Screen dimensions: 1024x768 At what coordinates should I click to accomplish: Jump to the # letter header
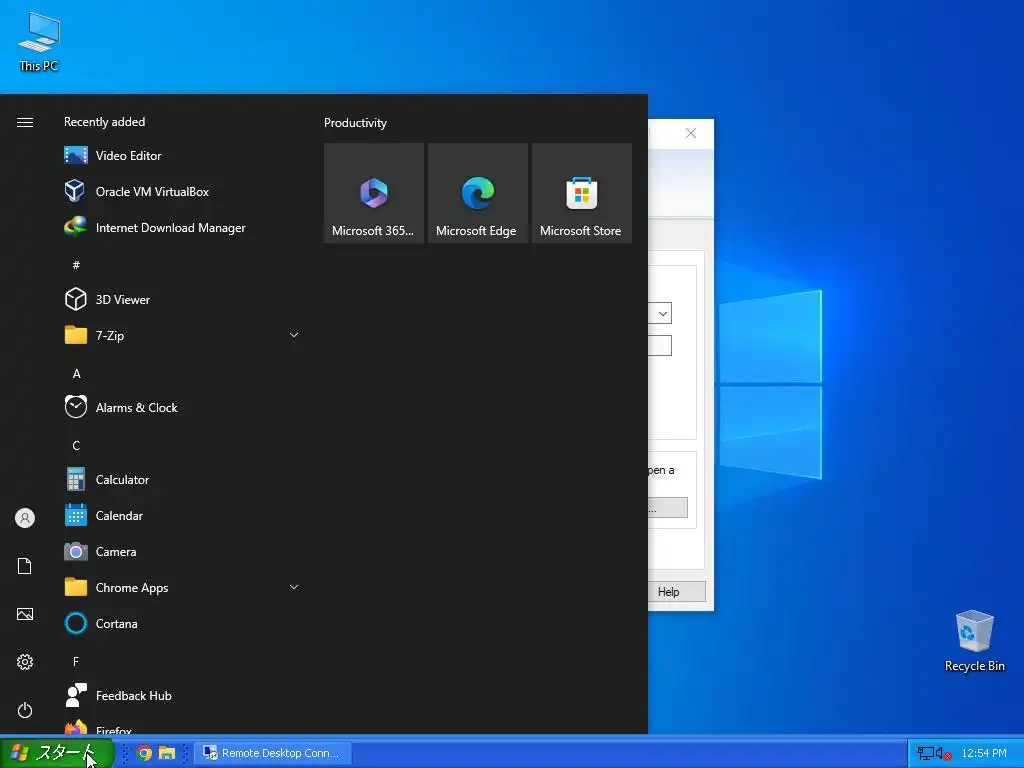(76, 264)
